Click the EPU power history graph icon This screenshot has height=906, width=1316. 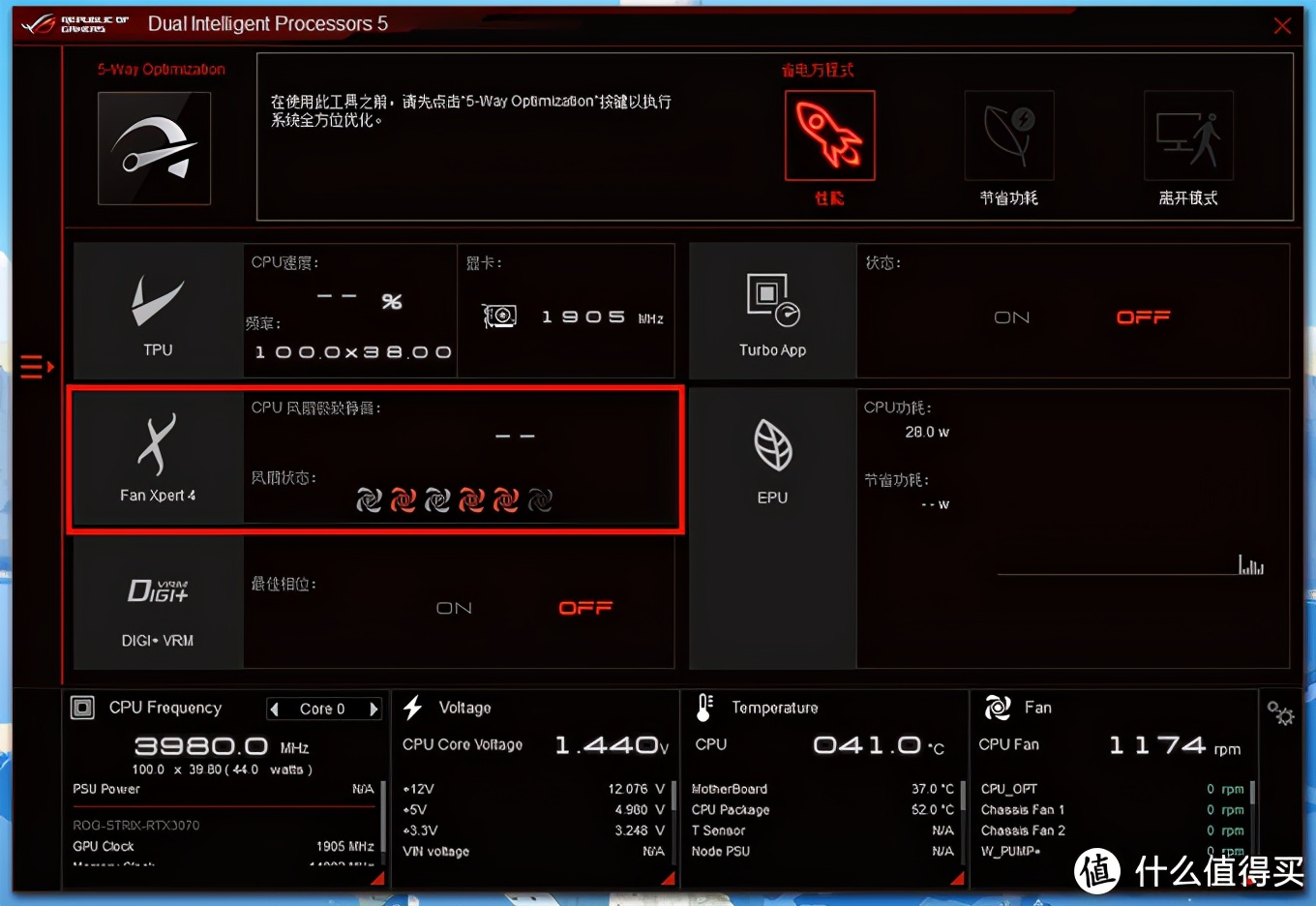tap(1251, 564)
